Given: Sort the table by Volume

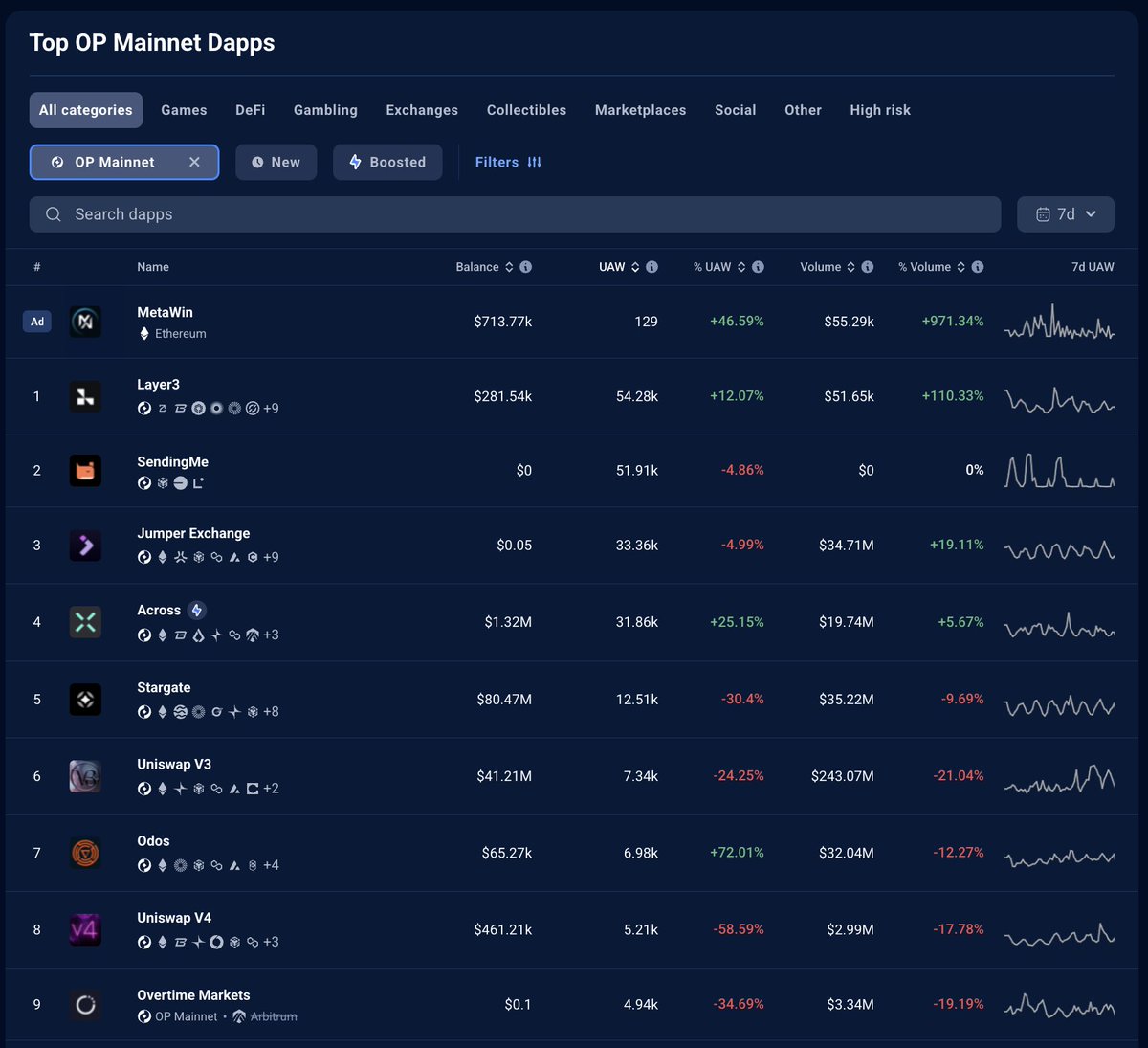Looking at the screenshot, I should point(828,267).
